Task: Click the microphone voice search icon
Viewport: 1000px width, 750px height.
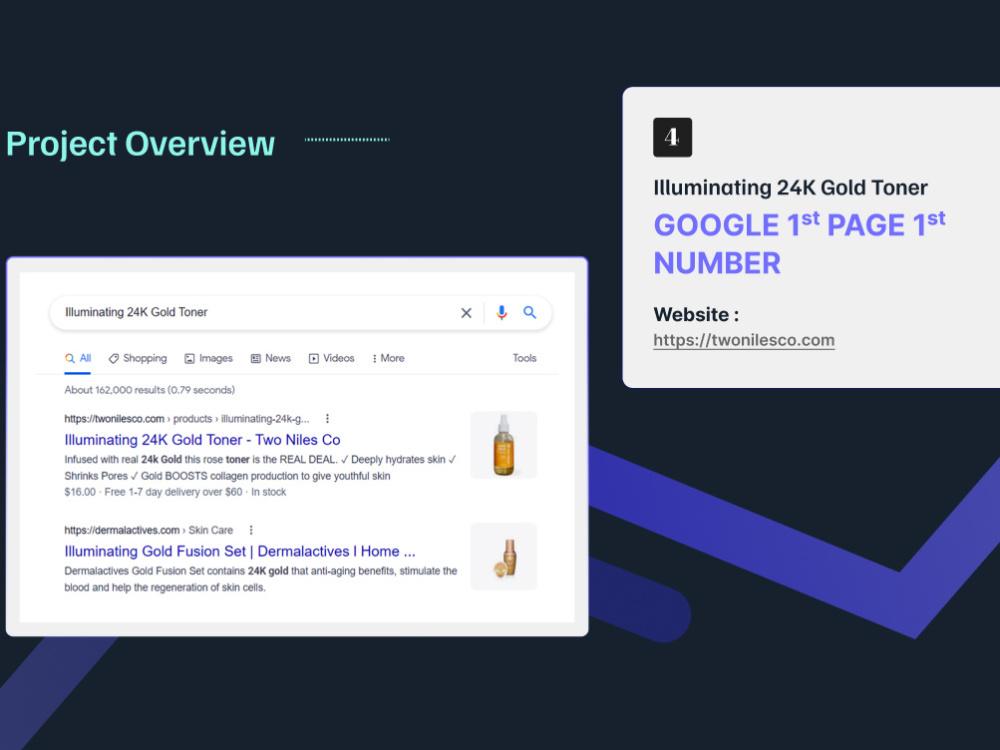Action: click(502, 312)
